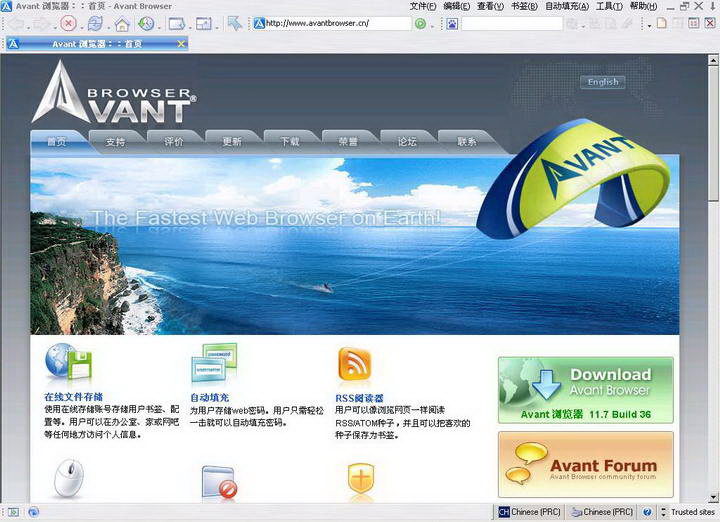Click the new window toolbar icon
720x522 pixels.
[x=176, y=23]
